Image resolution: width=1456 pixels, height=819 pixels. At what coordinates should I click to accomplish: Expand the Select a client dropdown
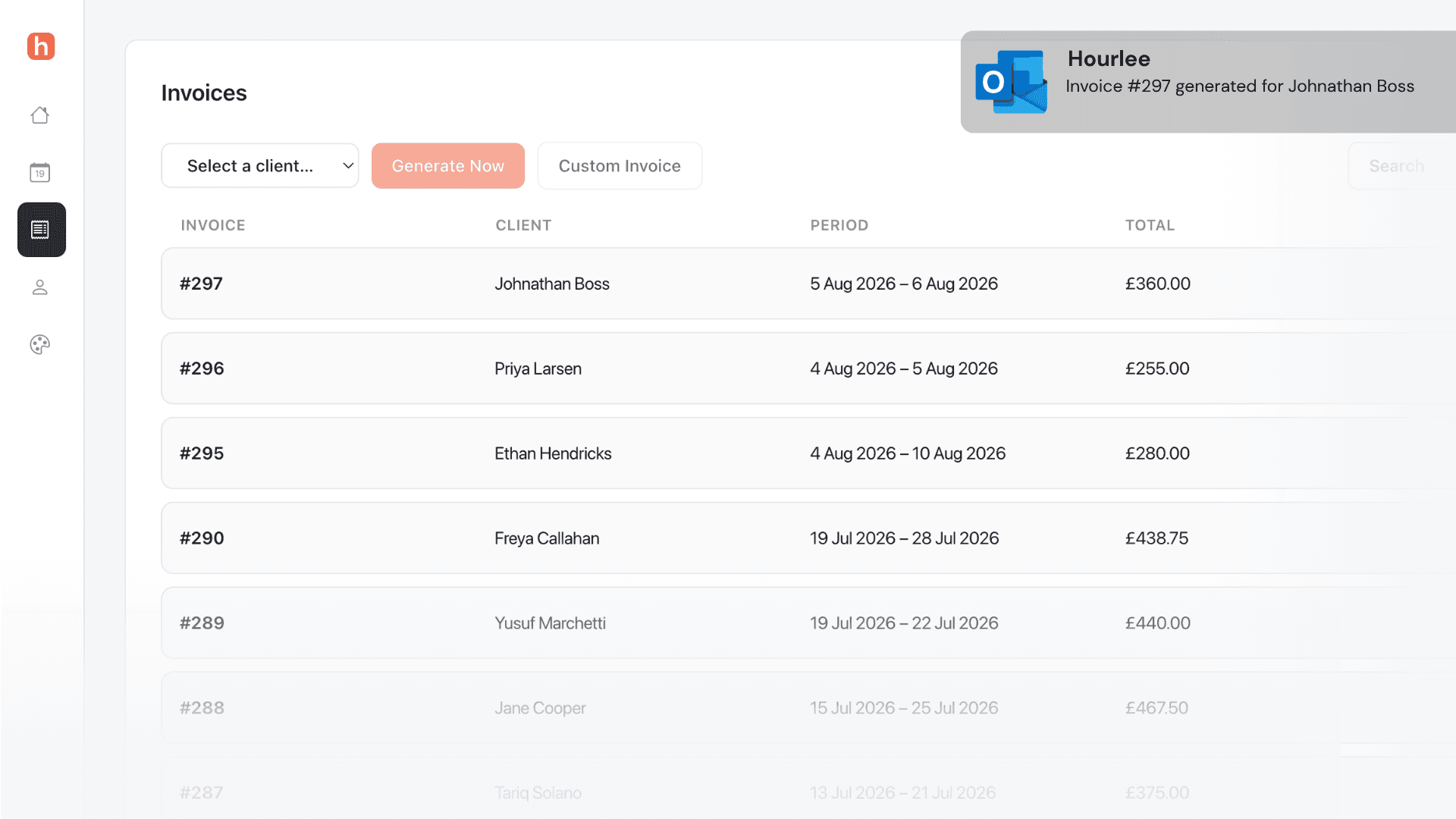click(x=260, y=166)
